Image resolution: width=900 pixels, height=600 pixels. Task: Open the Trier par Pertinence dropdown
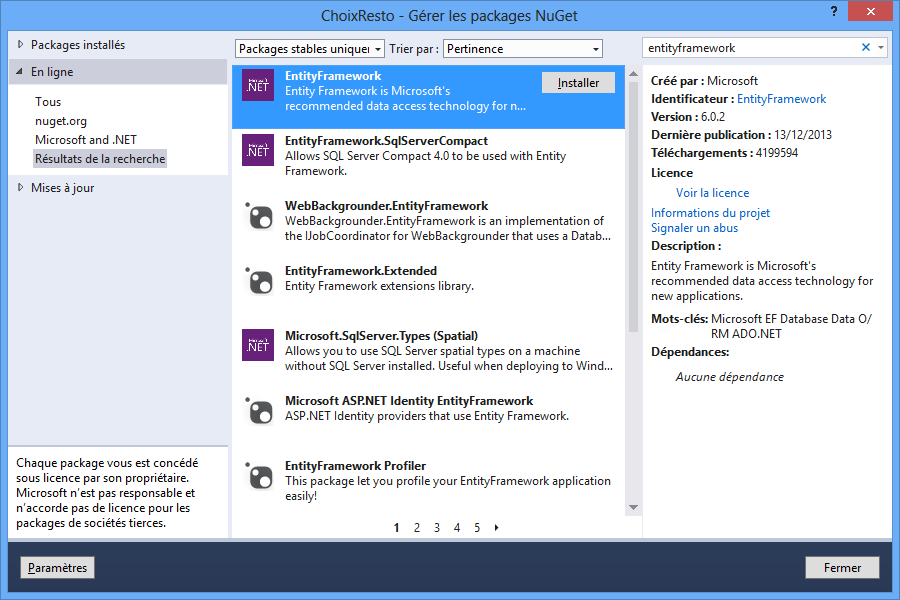[523, 49]
